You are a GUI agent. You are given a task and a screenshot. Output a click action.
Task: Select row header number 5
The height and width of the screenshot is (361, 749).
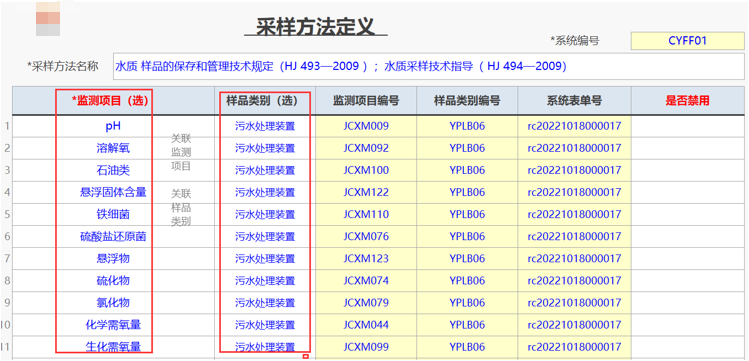pyautogui.click(x=7, y=214)
